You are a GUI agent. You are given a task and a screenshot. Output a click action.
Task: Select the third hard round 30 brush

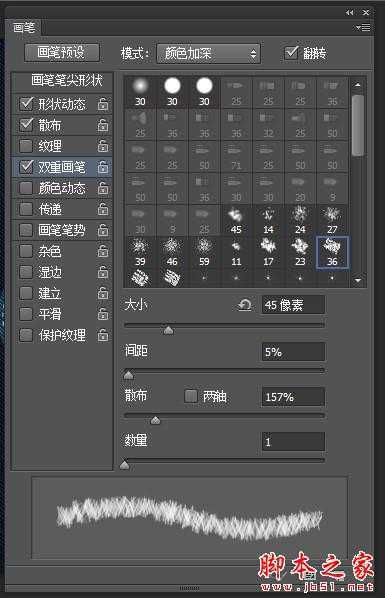[x=204, y=92]
